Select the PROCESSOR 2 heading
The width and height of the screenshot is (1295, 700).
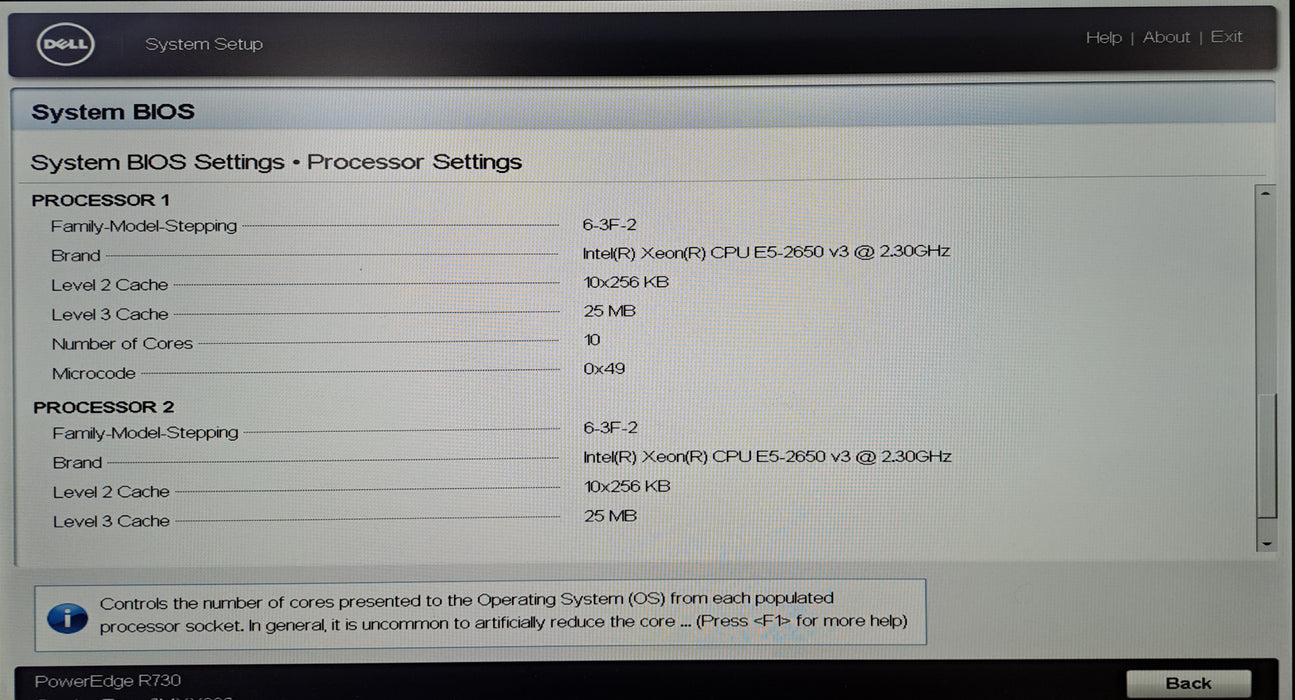tap(103, 407)
